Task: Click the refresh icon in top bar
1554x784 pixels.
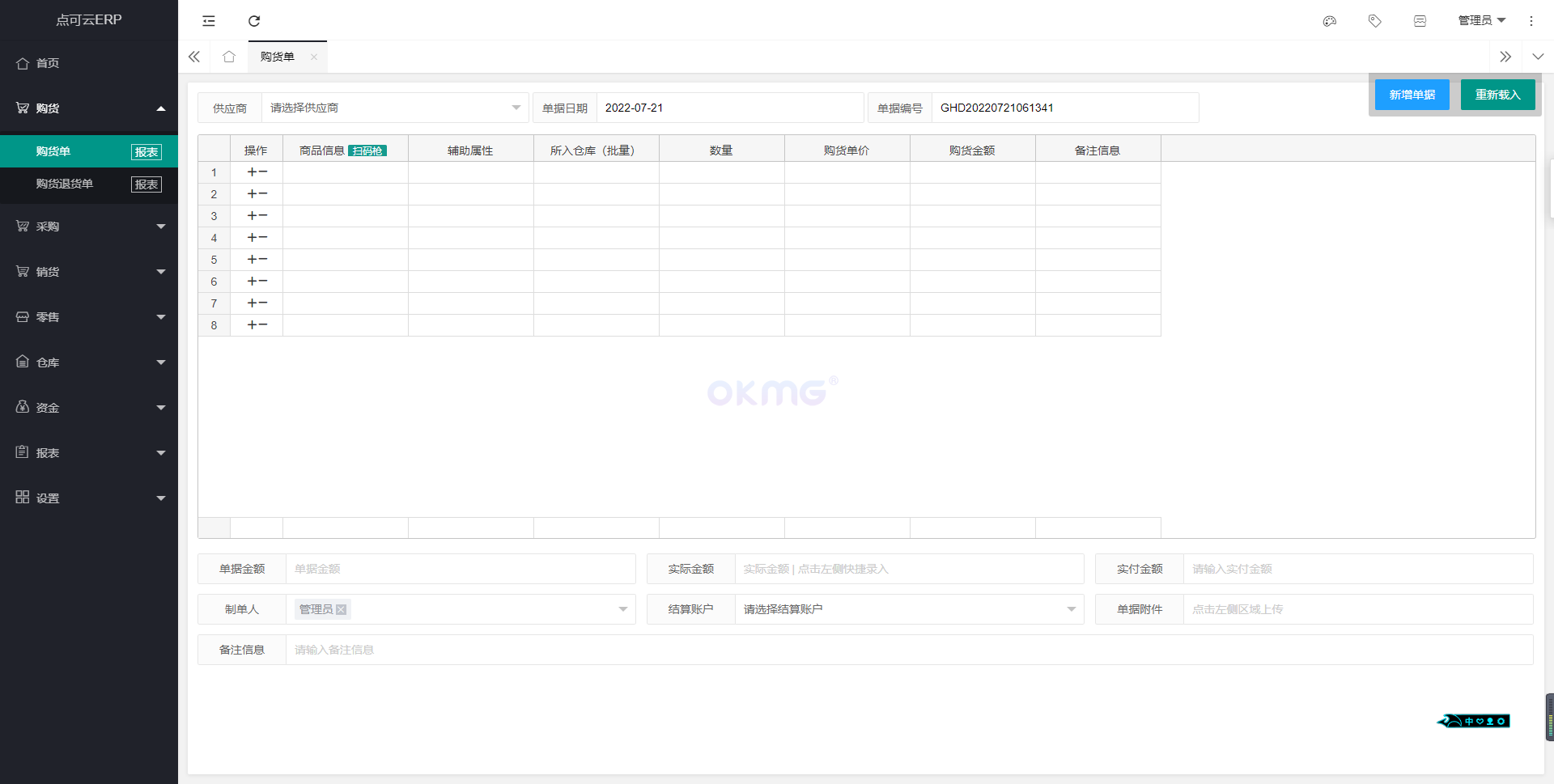Action: tap(254, 21)
